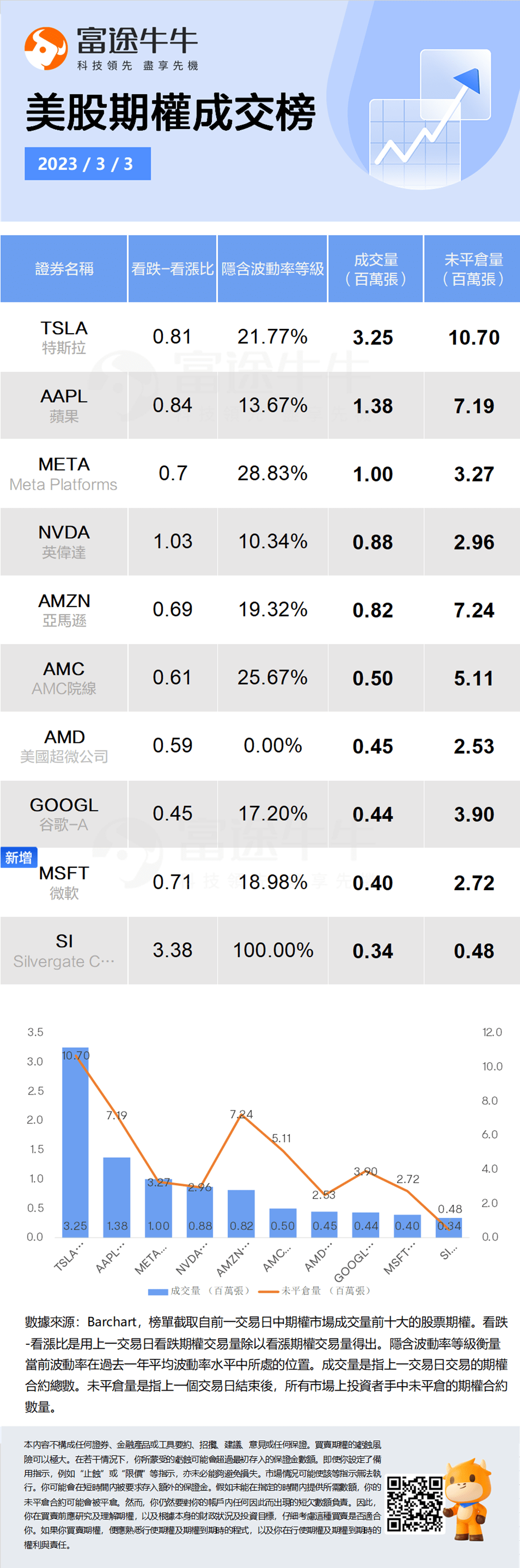Click the QR code at the bottom
The width and height of the screenshot is (520, 1568).
[415, 1503]
